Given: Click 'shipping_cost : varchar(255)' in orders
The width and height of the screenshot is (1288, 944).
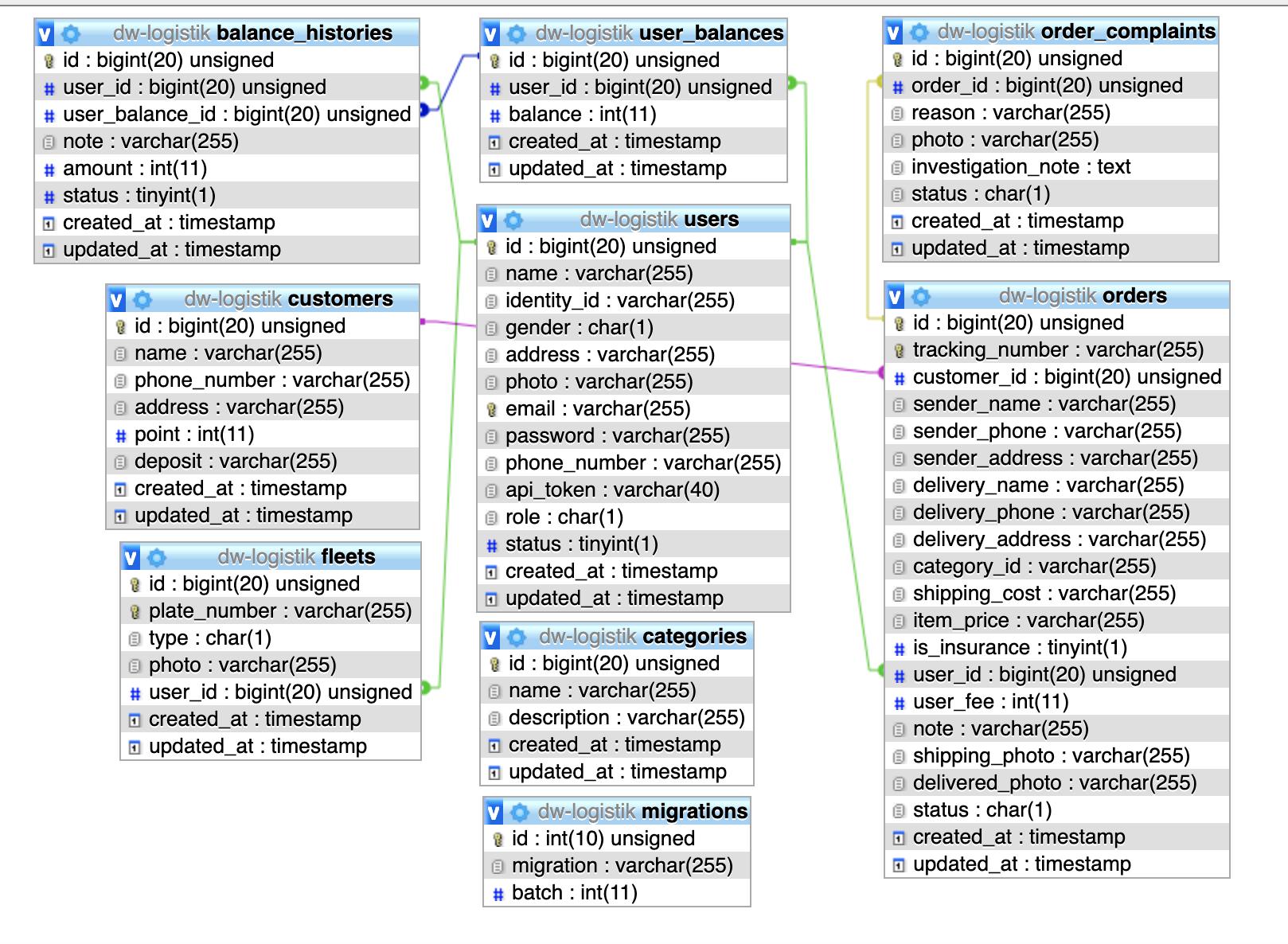Looking at the screenshot, I should click(1044, 594).
